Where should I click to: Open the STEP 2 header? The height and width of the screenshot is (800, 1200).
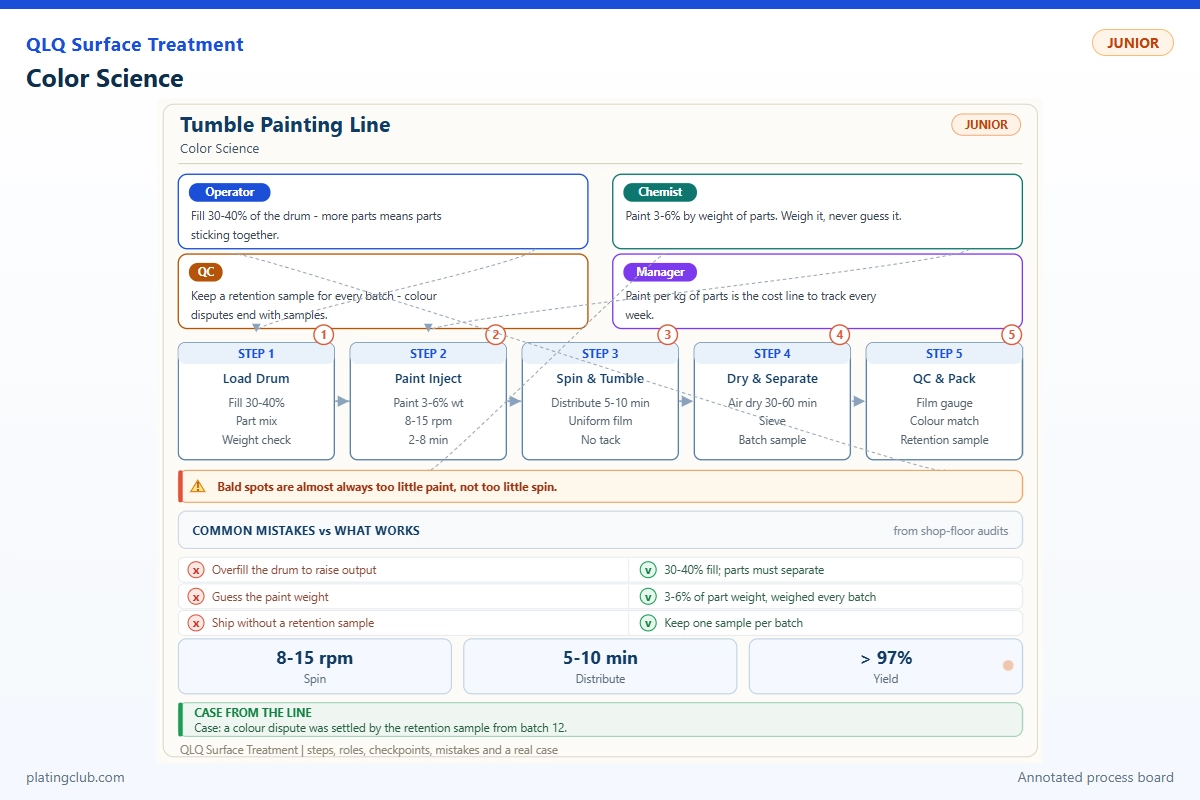[428, 353]
